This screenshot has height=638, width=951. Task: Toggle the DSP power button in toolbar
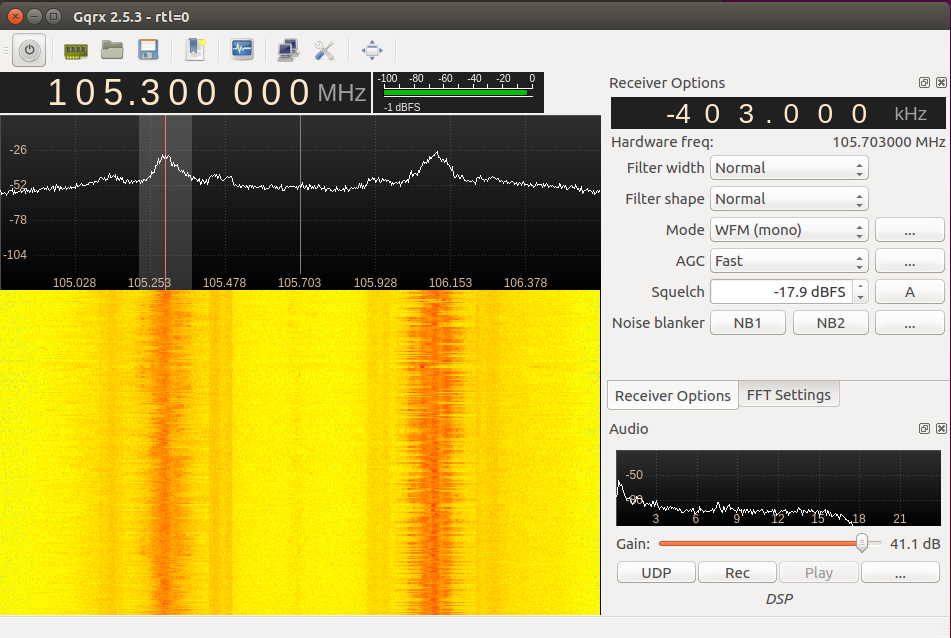(29, 50)
